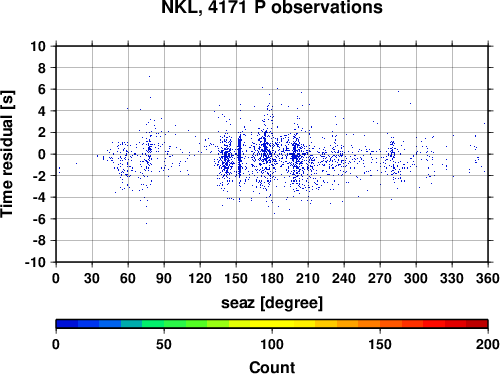
Task: Click the x-axis tick label 270
Action: click(x=380, y=278)
